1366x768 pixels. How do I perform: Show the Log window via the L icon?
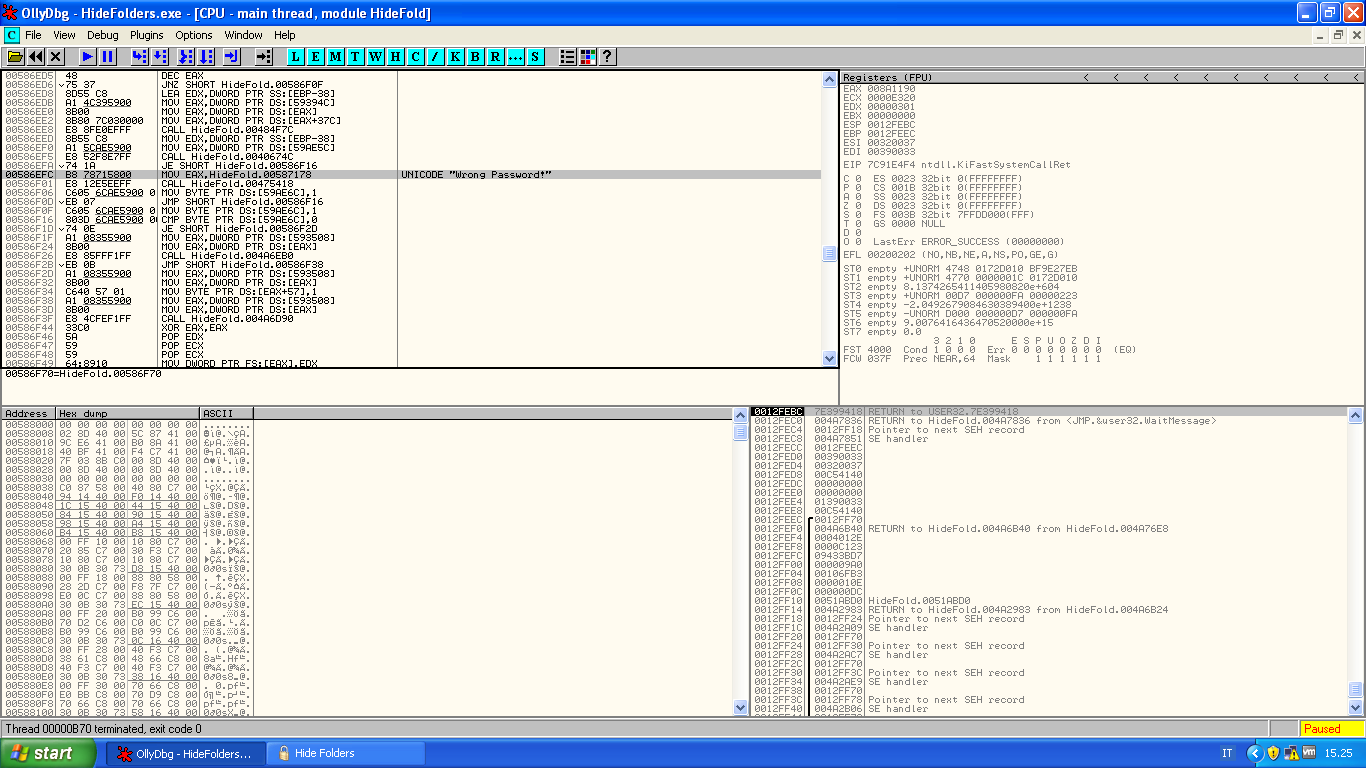296,57
